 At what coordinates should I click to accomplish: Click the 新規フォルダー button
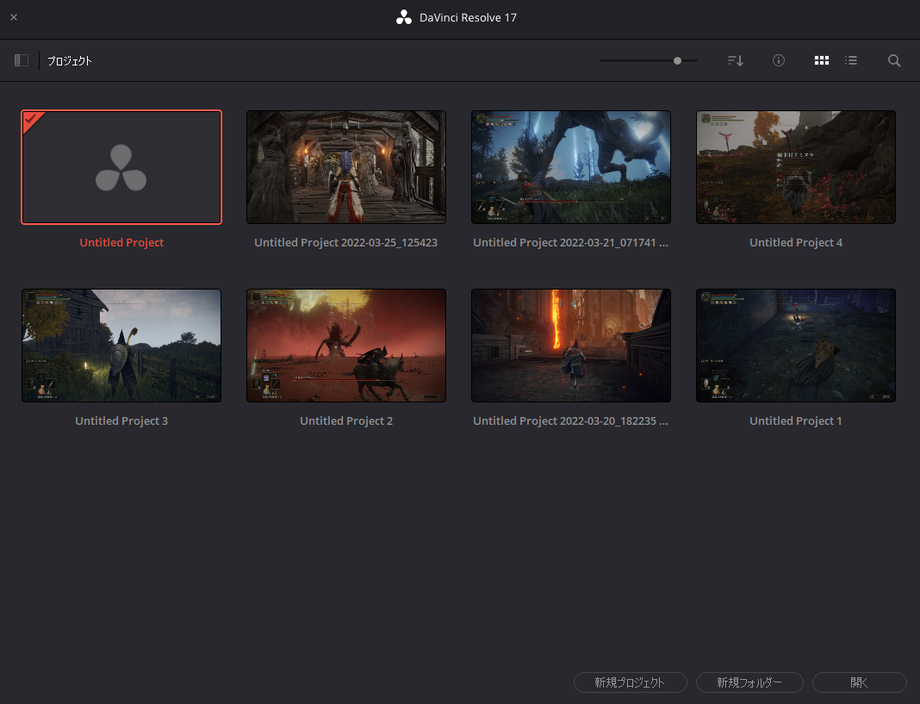(749, 682)
